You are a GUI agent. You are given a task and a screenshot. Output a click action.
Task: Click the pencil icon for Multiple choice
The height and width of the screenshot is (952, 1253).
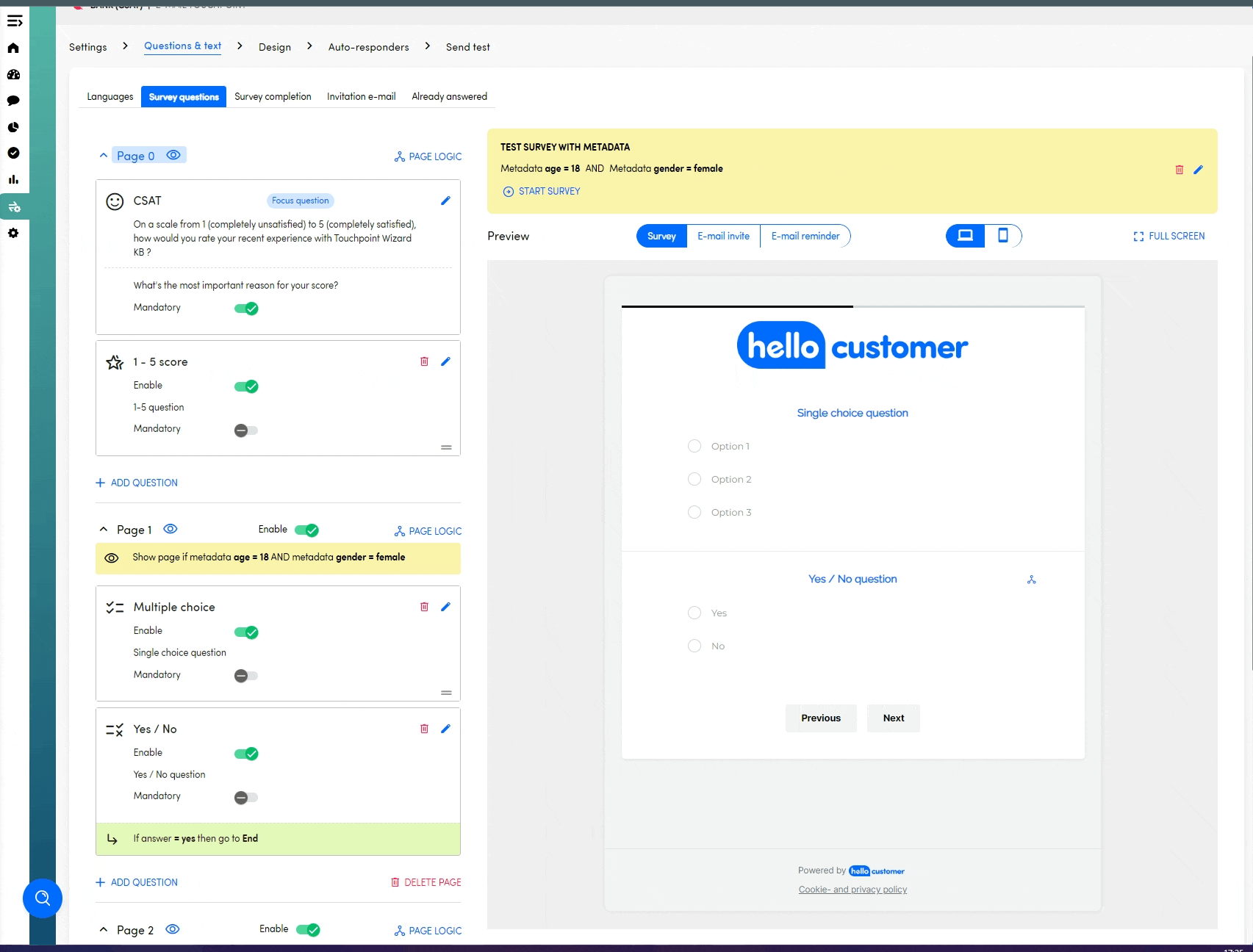445,607
